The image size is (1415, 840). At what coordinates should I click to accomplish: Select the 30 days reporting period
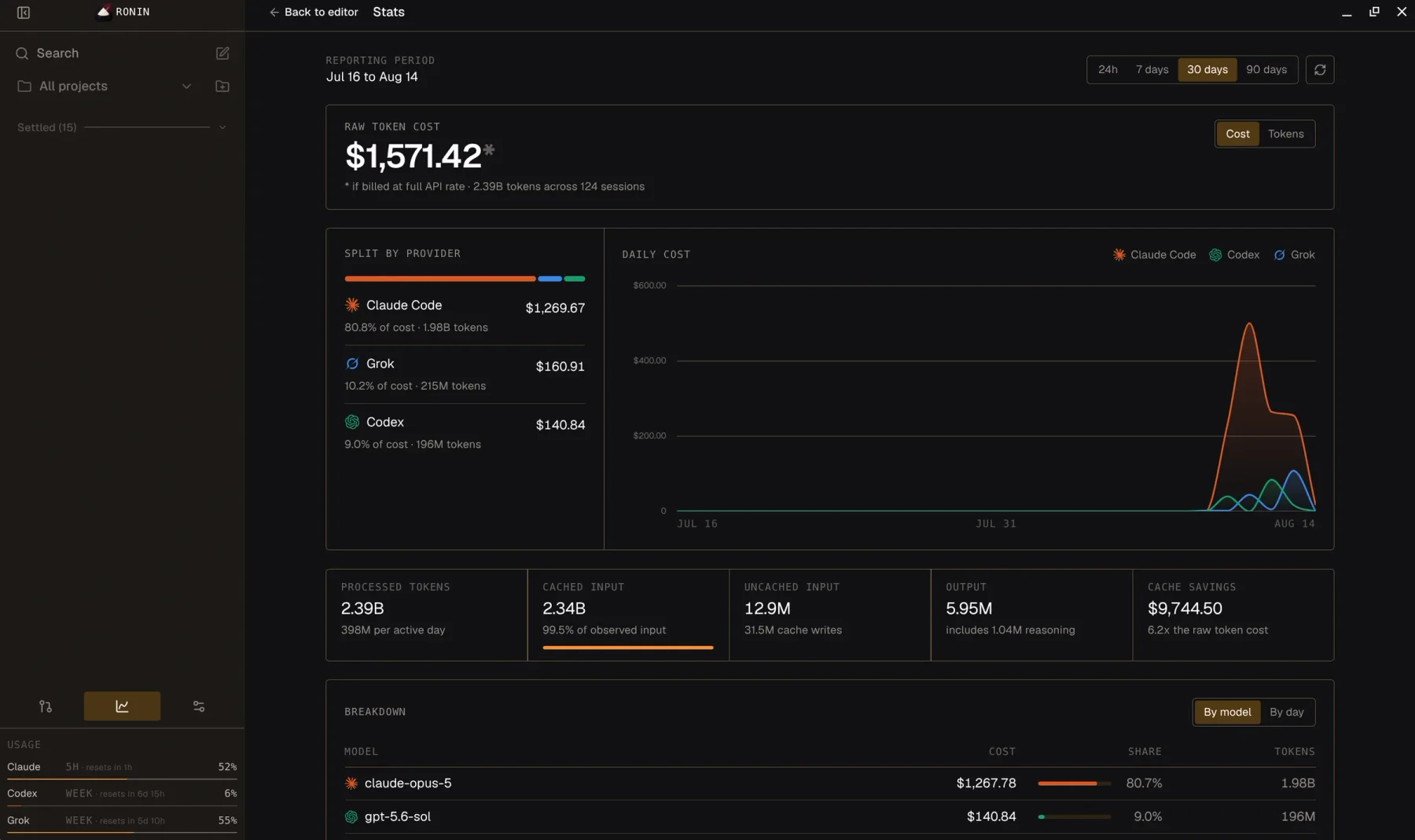(1207, 70)
